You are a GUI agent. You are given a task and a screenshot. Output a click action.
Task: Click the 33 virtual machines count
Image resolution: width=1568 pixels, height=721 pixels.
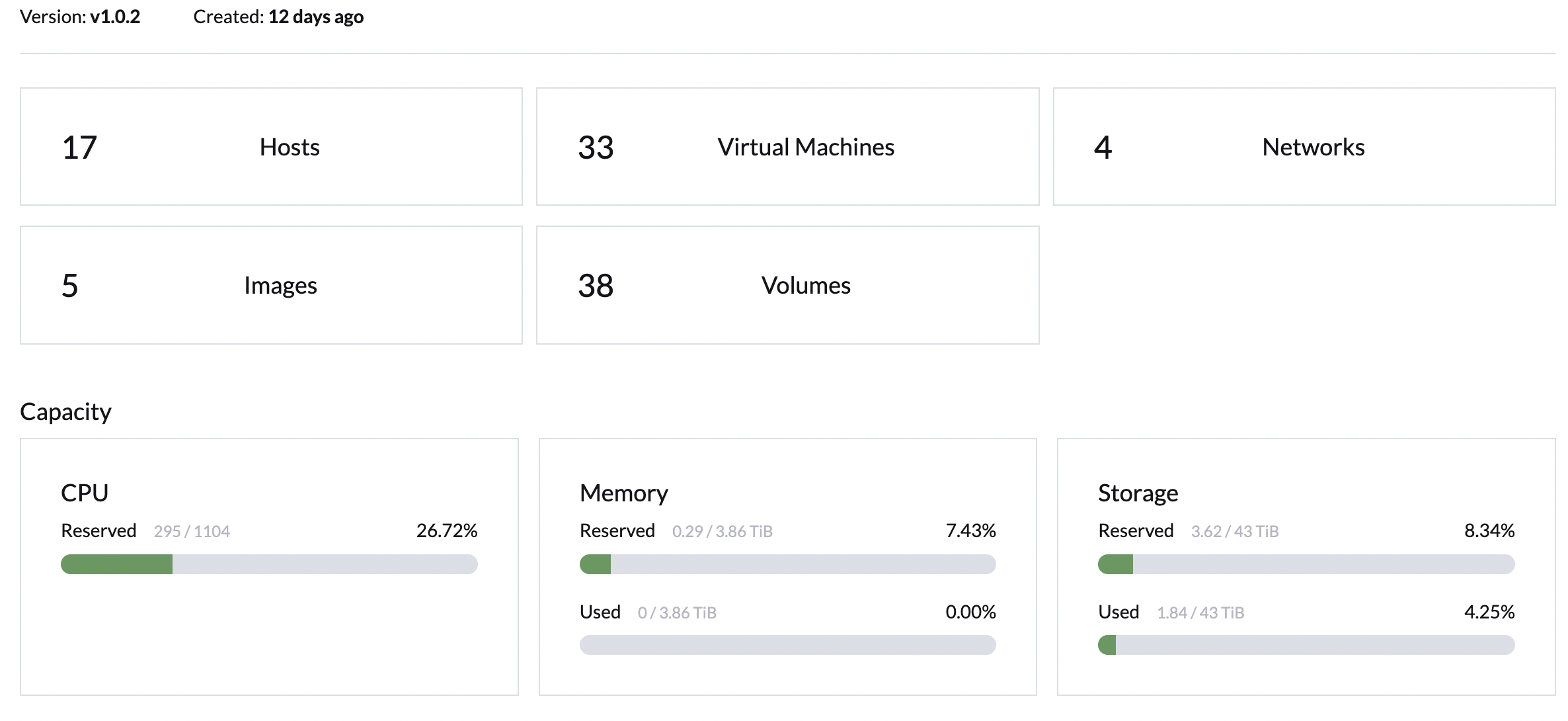tap(596, 147)
